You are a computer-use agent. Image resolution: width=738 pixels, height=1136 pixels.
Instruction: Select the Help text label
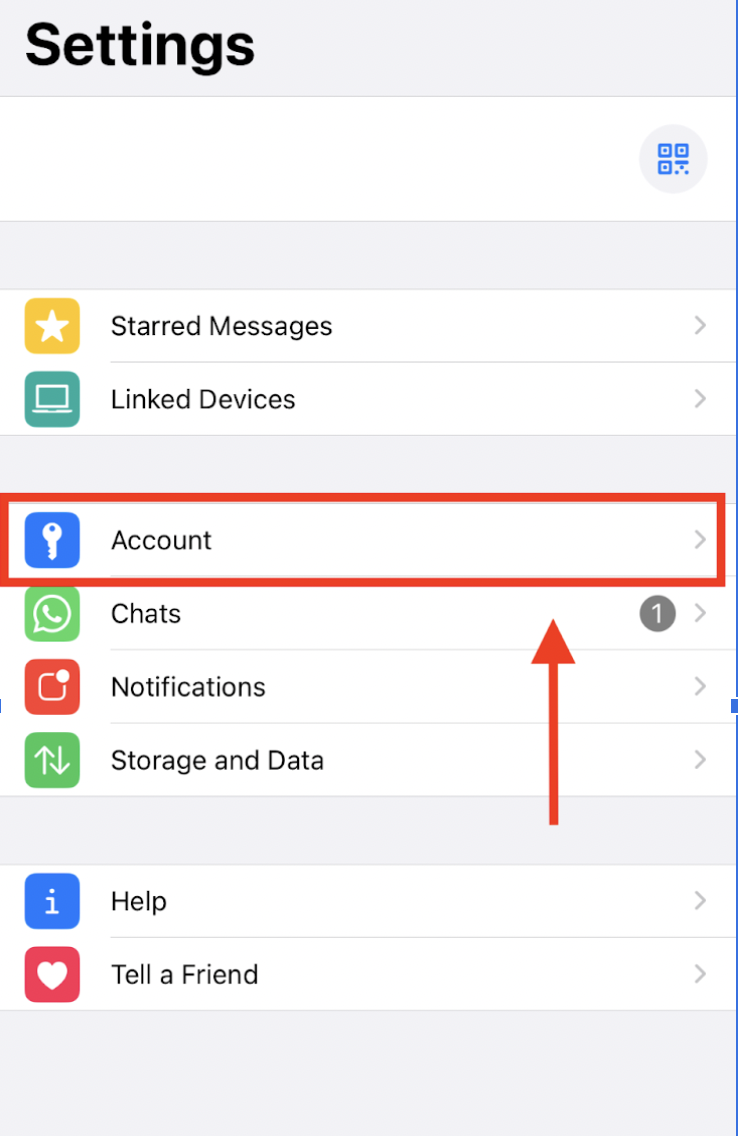coord(139,901)
